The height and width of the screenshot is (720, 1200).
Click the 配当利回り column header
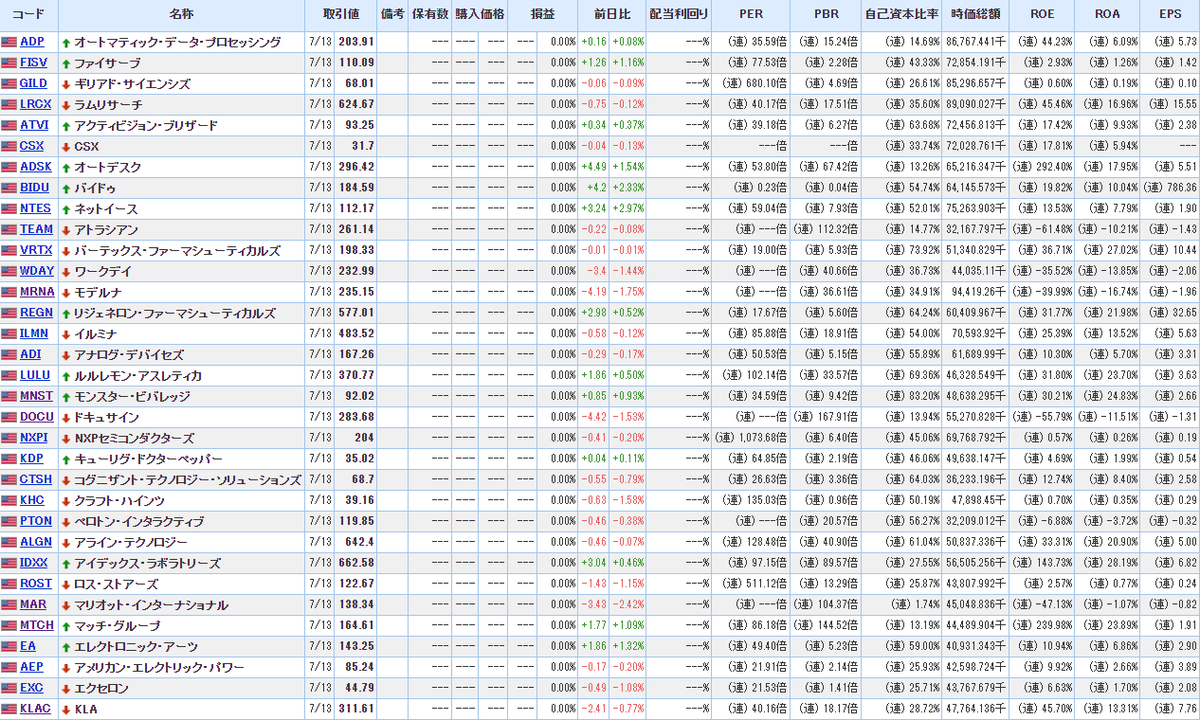pos(678,15)
